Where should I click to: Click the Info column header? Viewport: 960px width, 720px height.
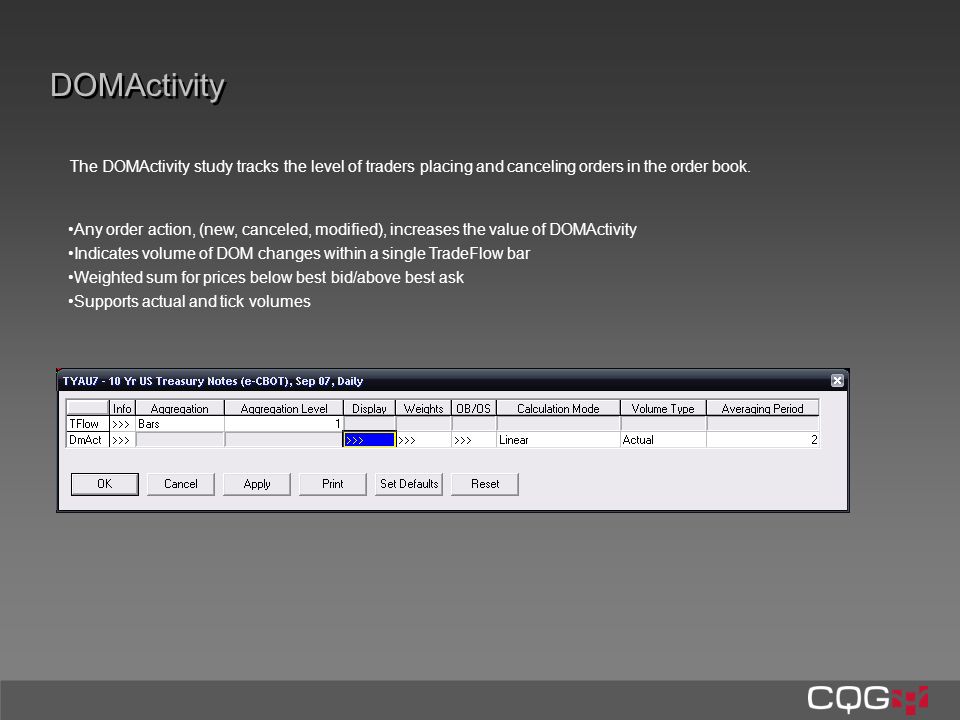coord(122,408)
